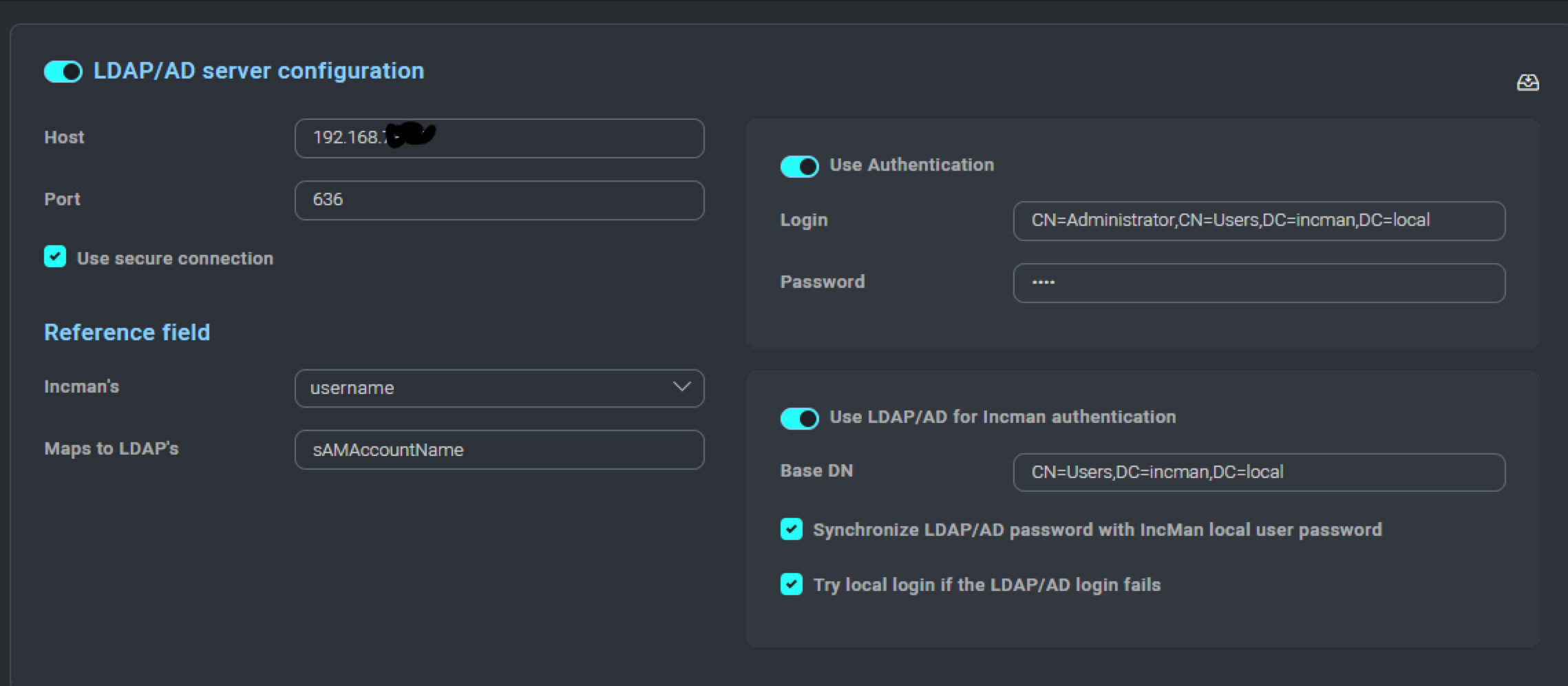Click the archive/export configuration icon top right
Viewport: 1568px width, 686px height.
[x=1529, y=82]
